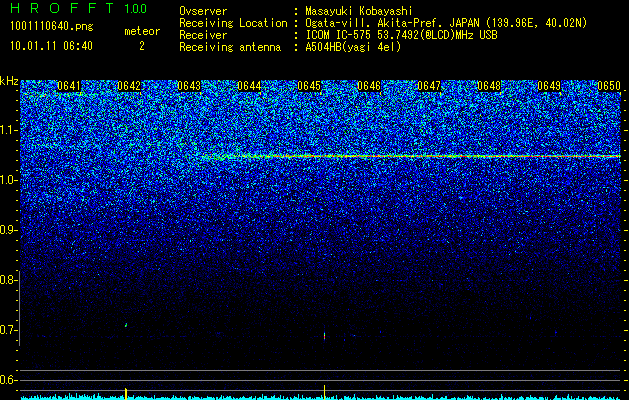Click the 0647 time marker

(x=429, y=86)
